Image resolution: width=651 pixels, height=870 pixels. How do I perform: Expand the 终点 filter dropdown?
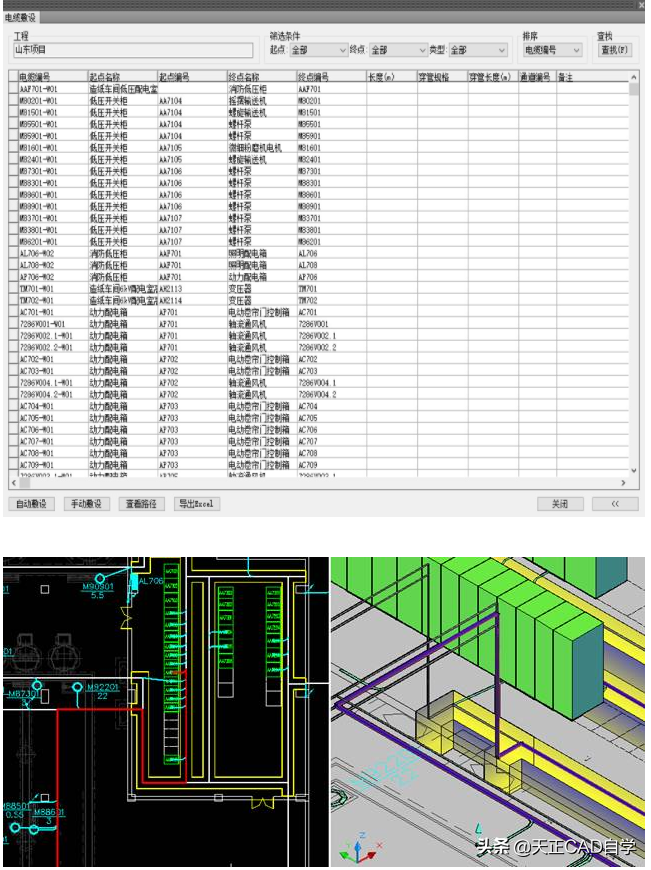[x=397, y=49]
